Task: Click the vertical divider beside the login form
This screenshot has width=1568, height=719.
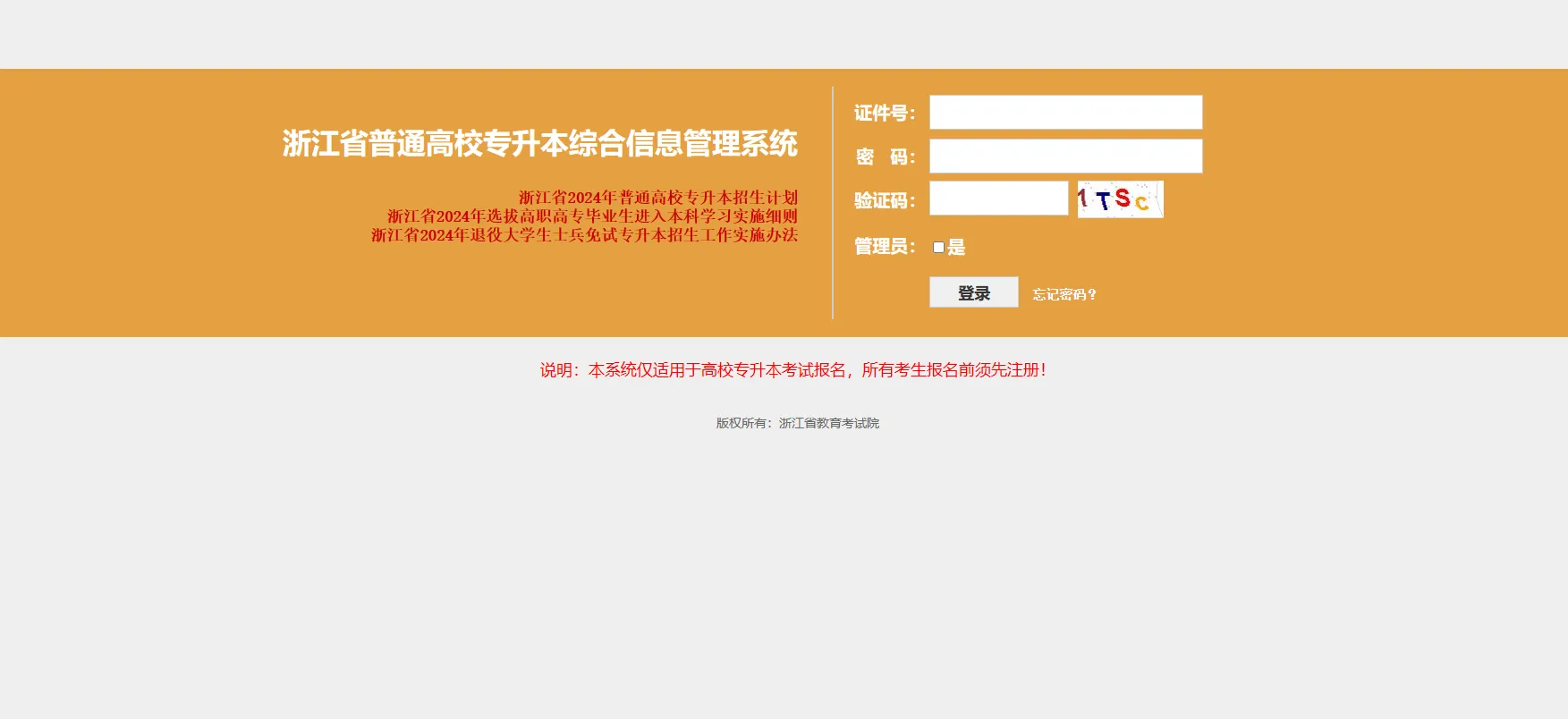Action: click(833, 203)
